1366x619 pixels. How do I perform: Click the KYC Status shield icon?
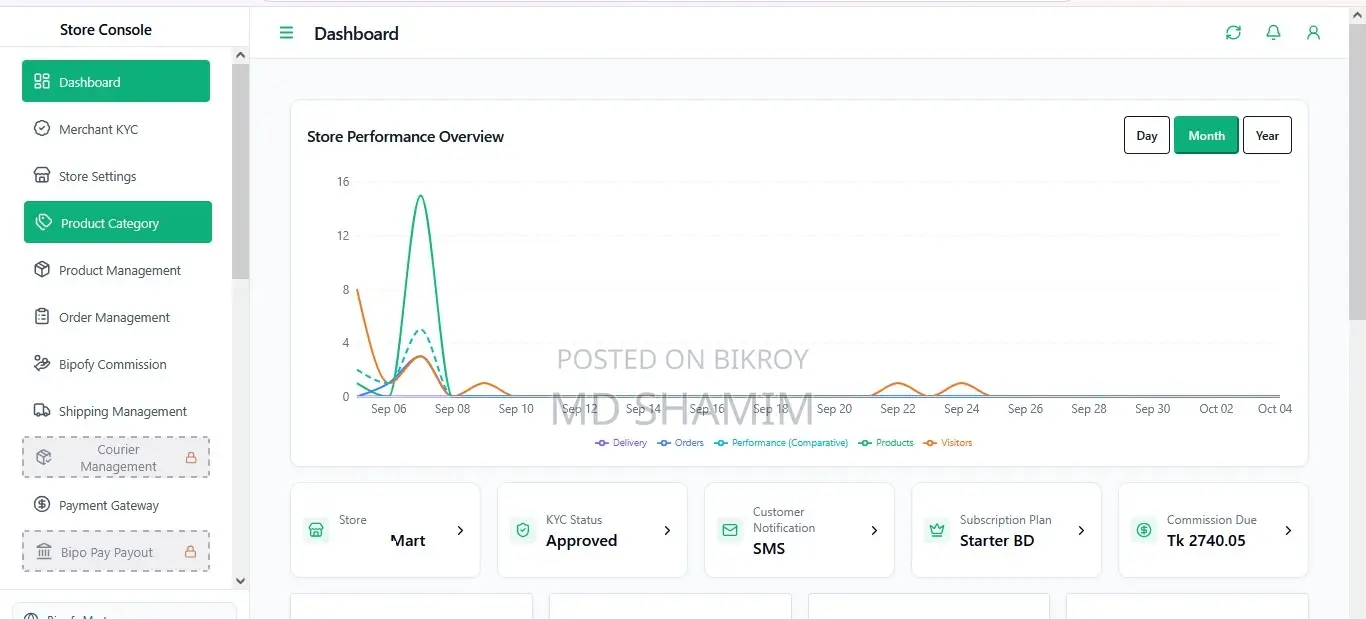tap(523, 530)
